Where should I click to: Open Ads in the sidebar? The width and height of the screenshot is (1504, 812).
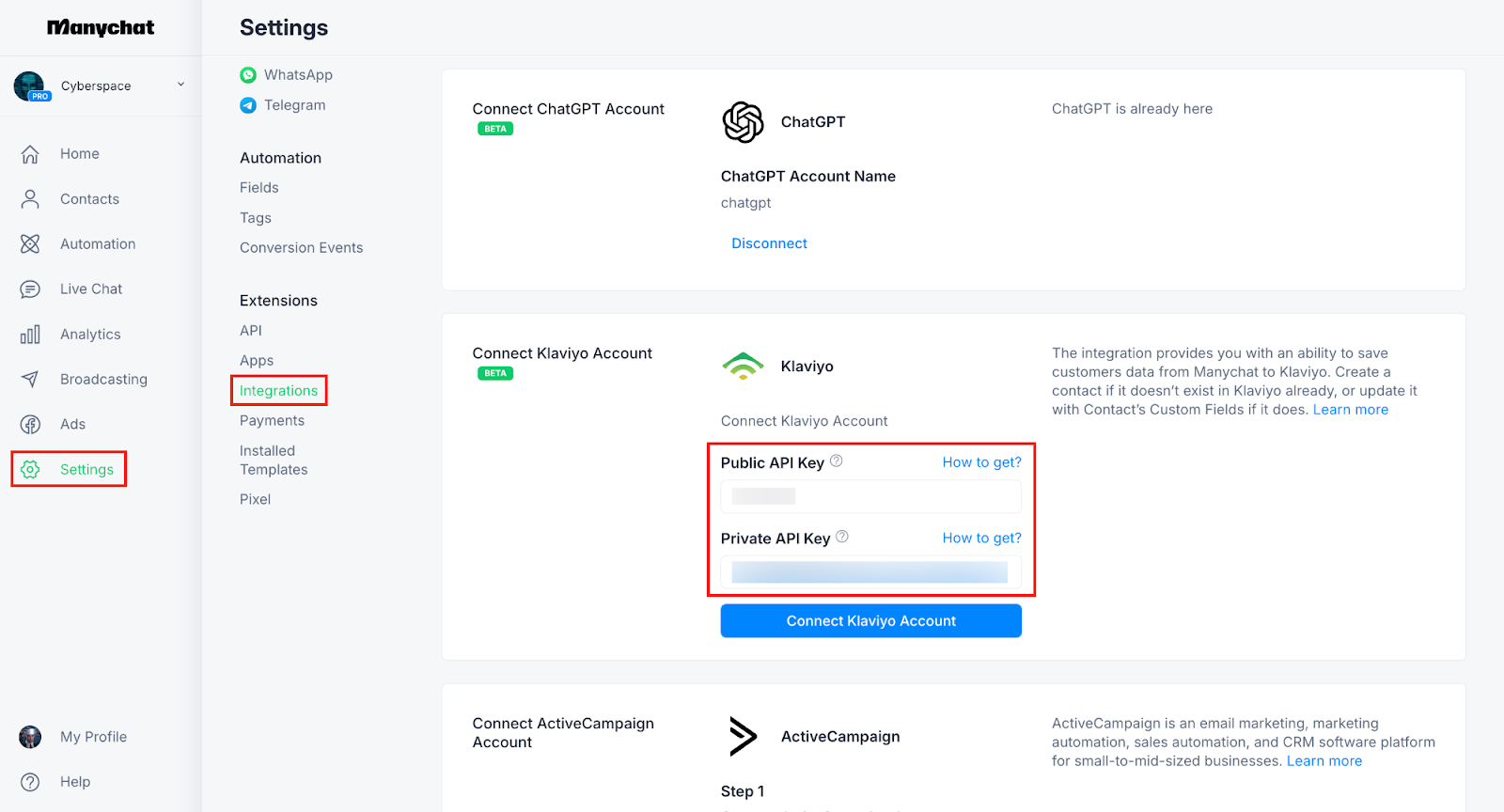72,424
